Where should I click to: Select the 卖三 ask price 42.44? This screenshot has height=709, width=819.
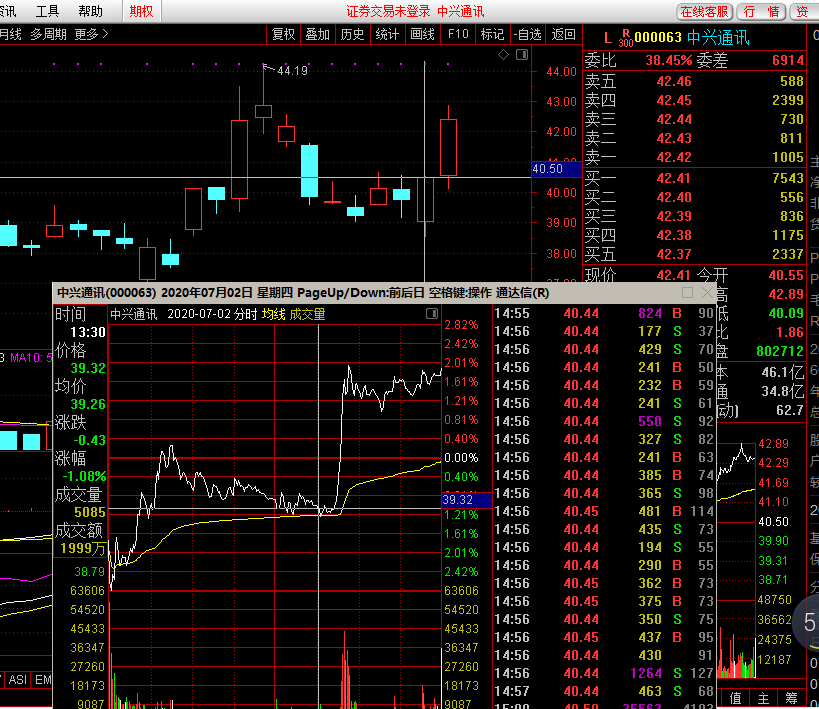pyautogui.click(x=674, y=119)
